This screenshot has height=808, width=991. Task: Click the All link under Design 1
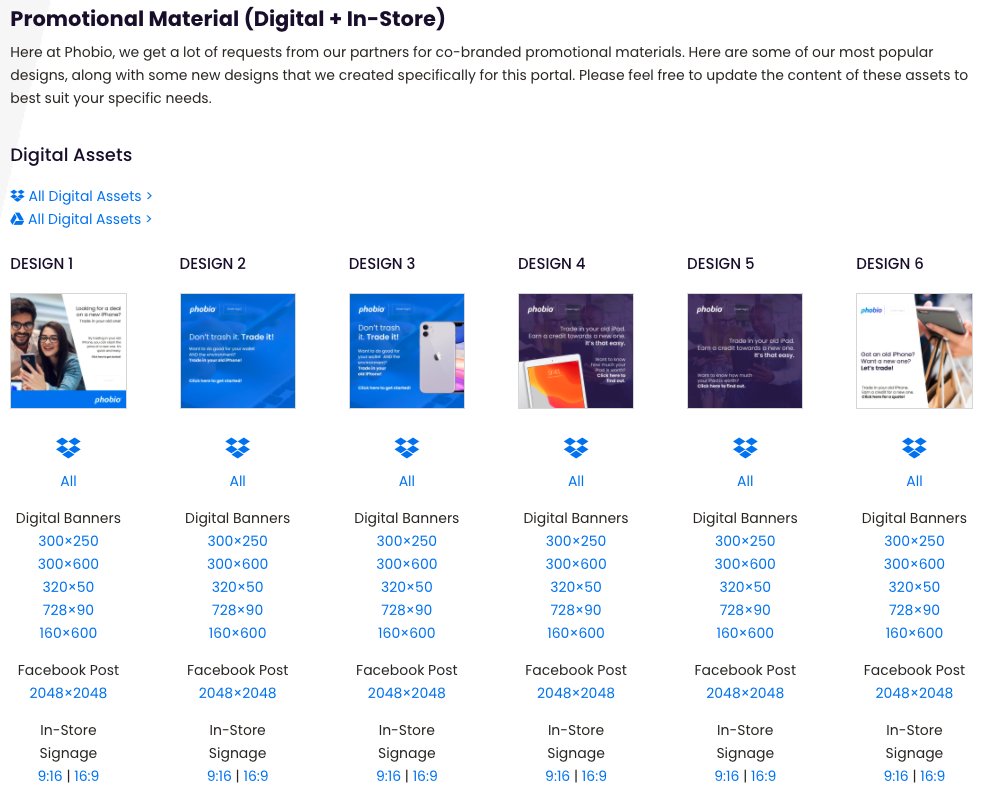pos(68,481)
